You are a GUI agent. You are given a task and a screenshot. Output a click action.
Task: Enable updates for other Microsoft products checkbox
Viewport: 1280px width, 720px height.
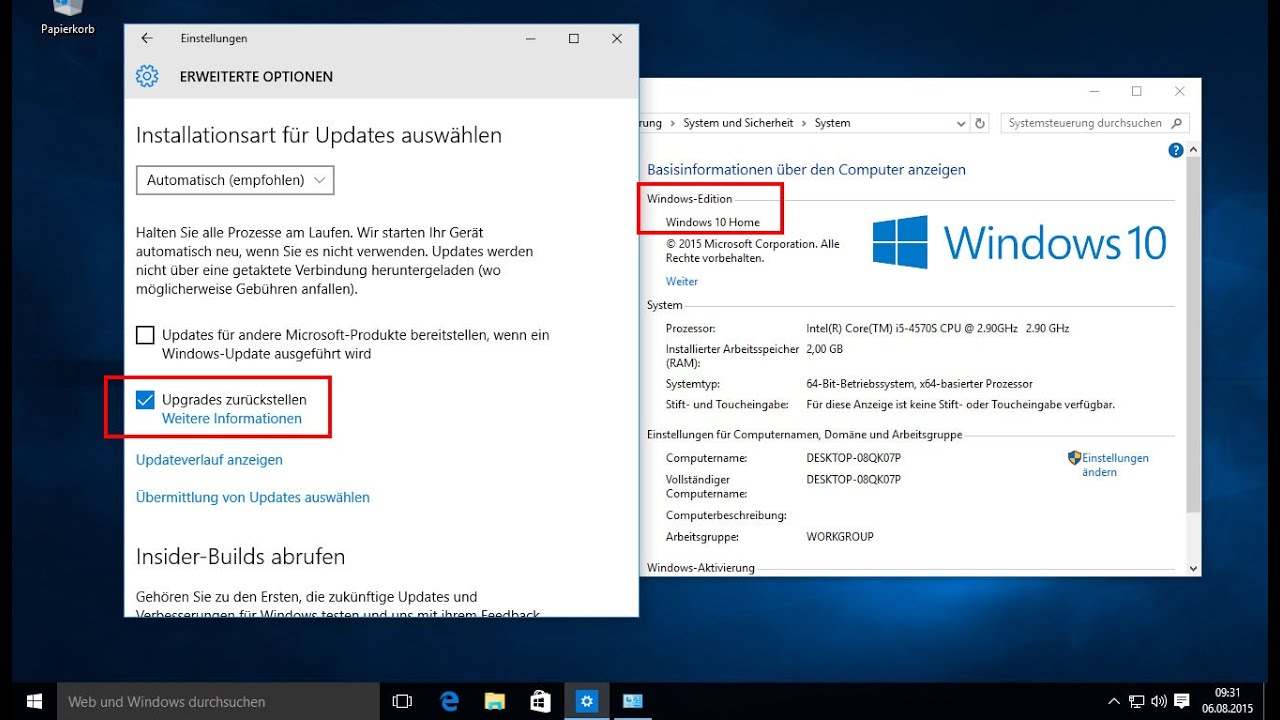[145, 335]
